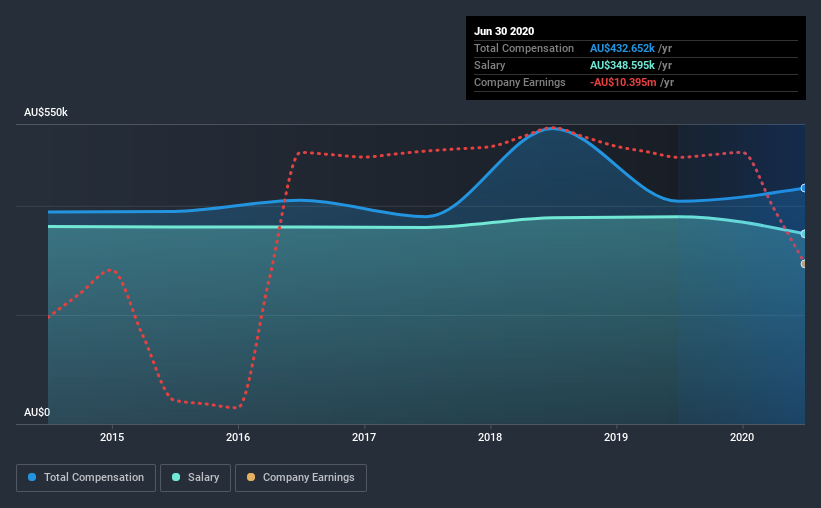Click the Company Earnings end-point marker
821x508 pixels.
tap(804, 264)
